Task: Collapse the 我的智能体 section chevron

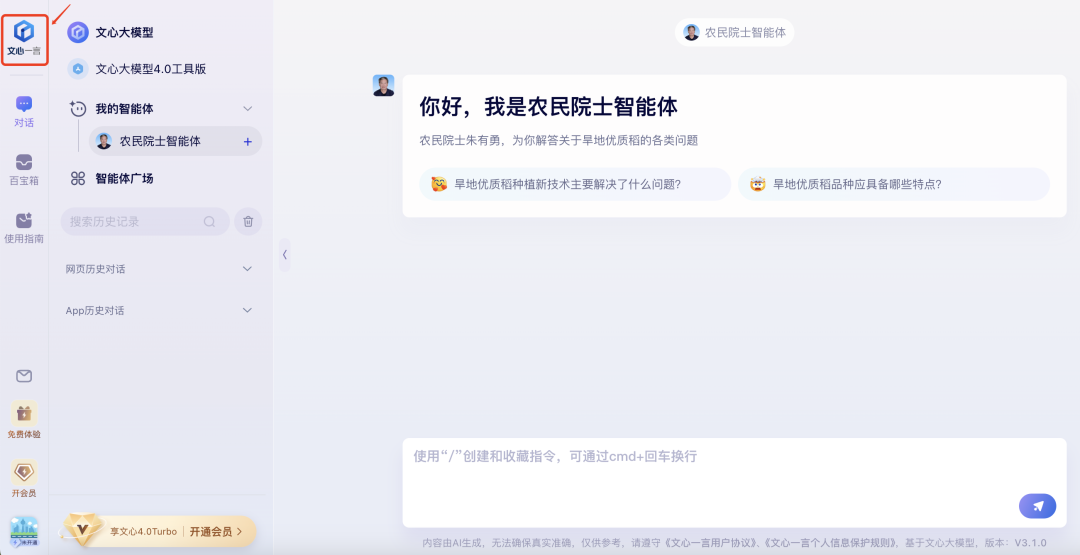Action: point(248,109)
